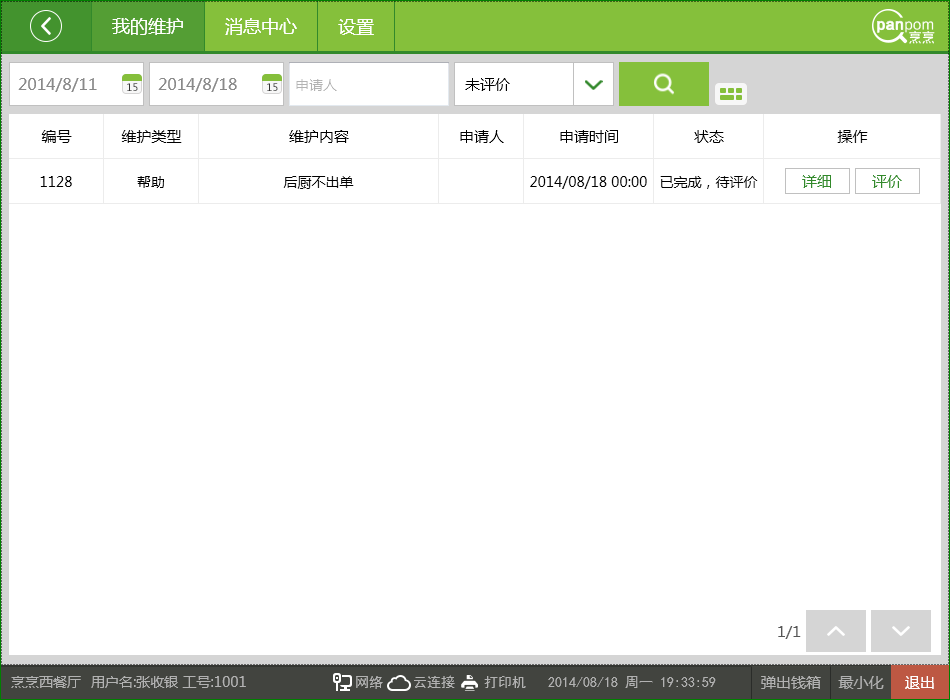Click the back arrow icon

click(x=46, y=26)
